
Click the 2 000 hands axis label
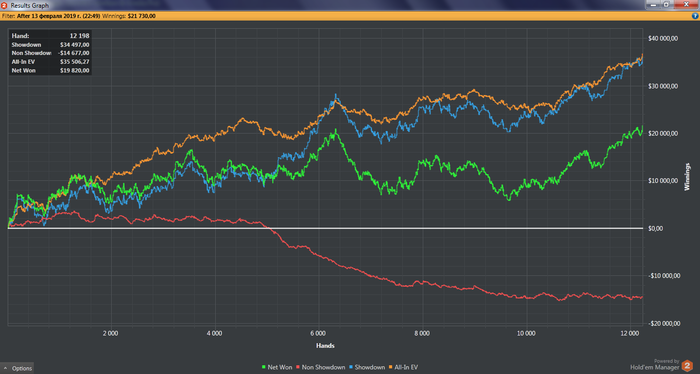(110, 333)
